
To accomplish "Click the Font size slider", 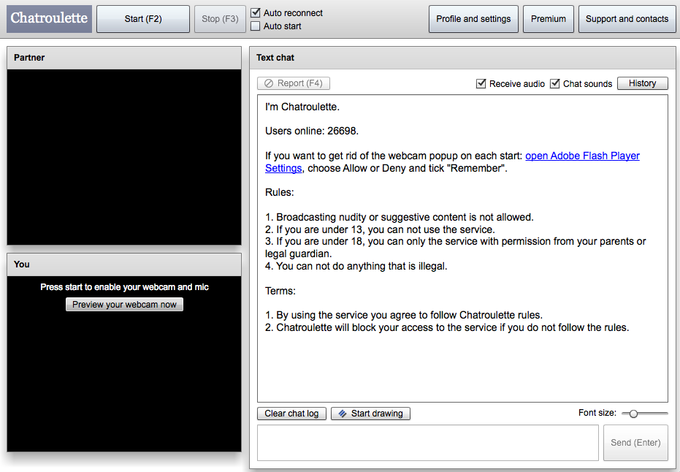I will pyautogui.click(x=645, y=413).
